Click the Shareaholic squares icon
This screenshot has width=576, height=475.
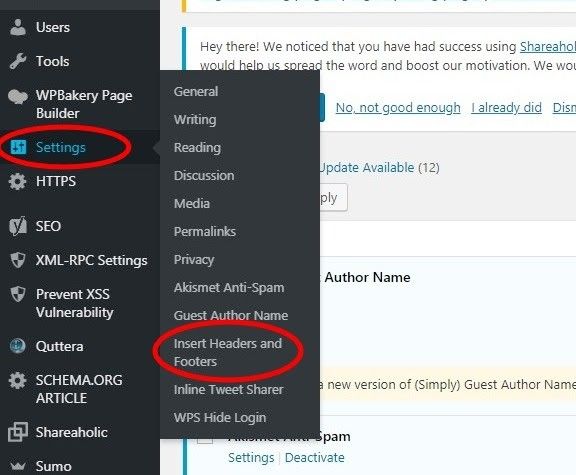pos(18,432)
